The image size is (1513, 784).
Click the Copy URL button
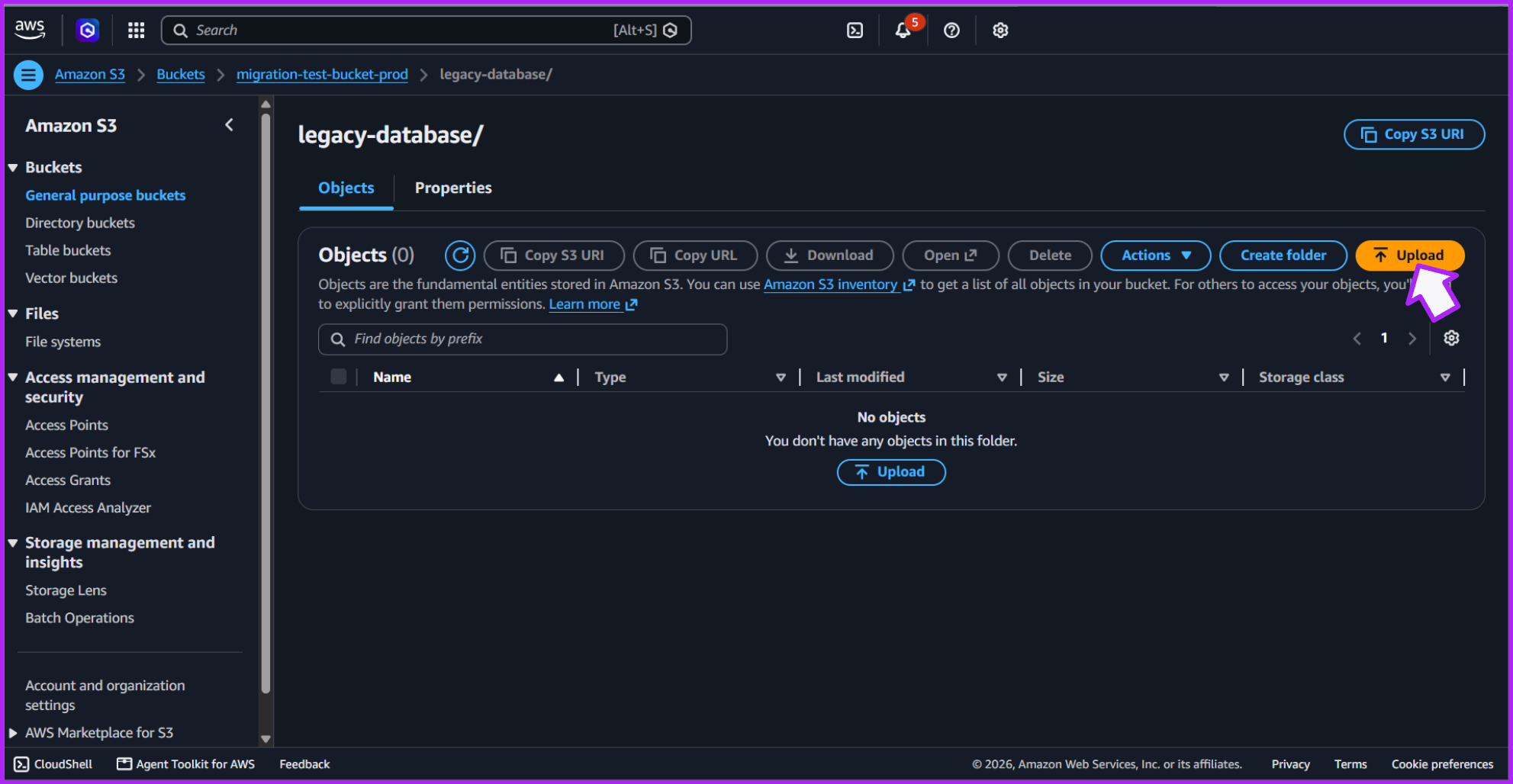click(695, 255)
